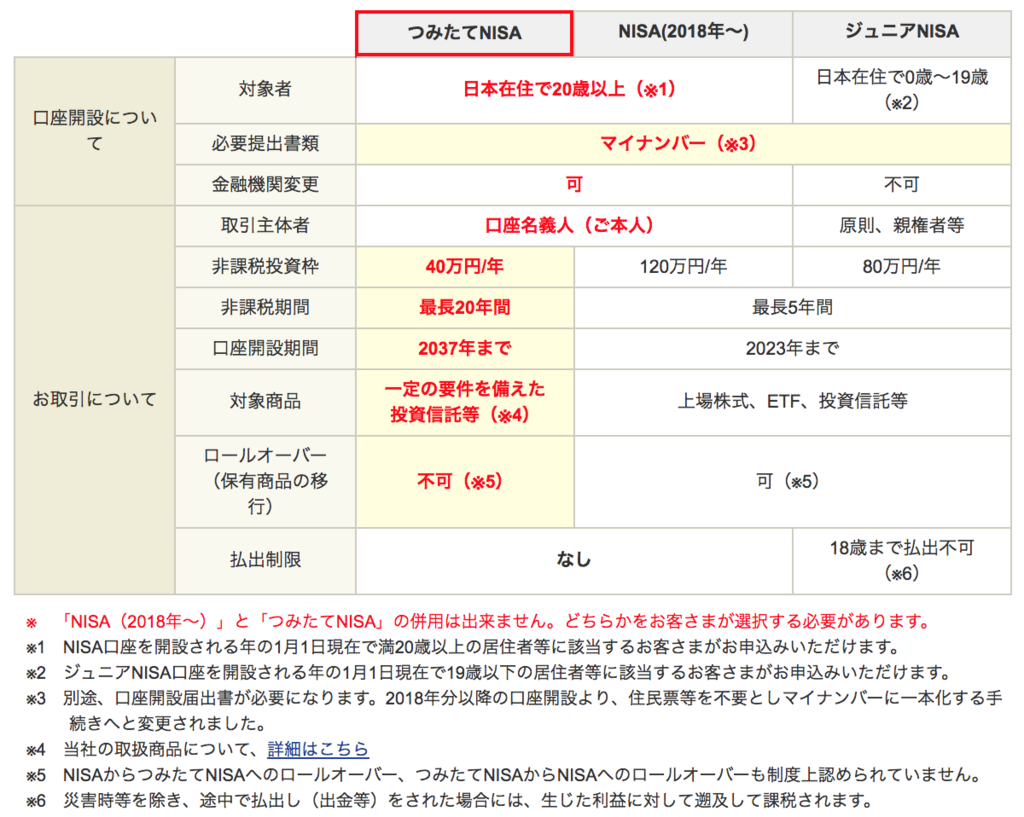Click the ロールオーバー row label
The height and width of the screenshot is (817, 1024).
click(265, 481)
